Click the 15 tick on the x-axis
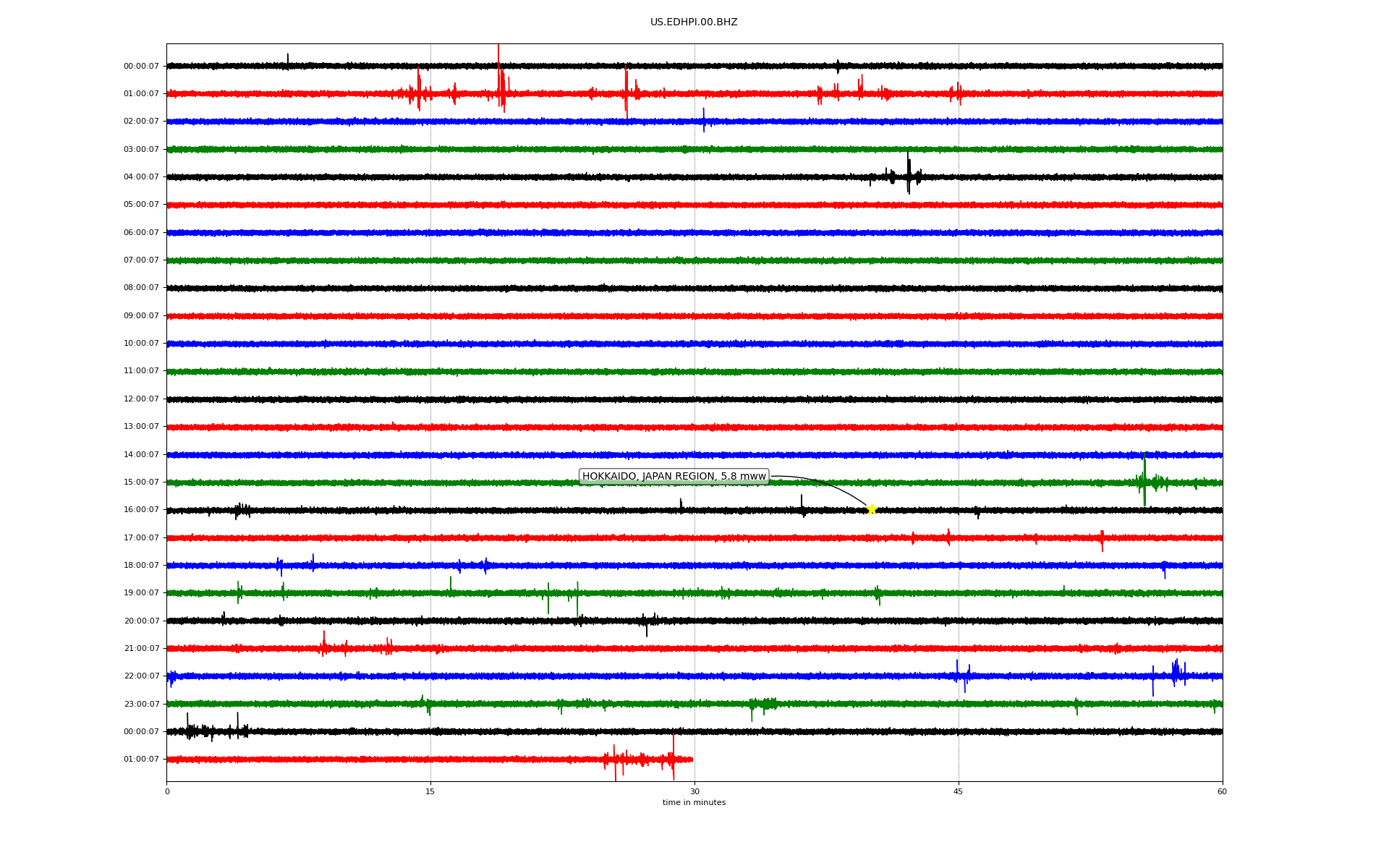Image resolution: width=1389 pixels, height=868 pixels. [x=430, y=791]
